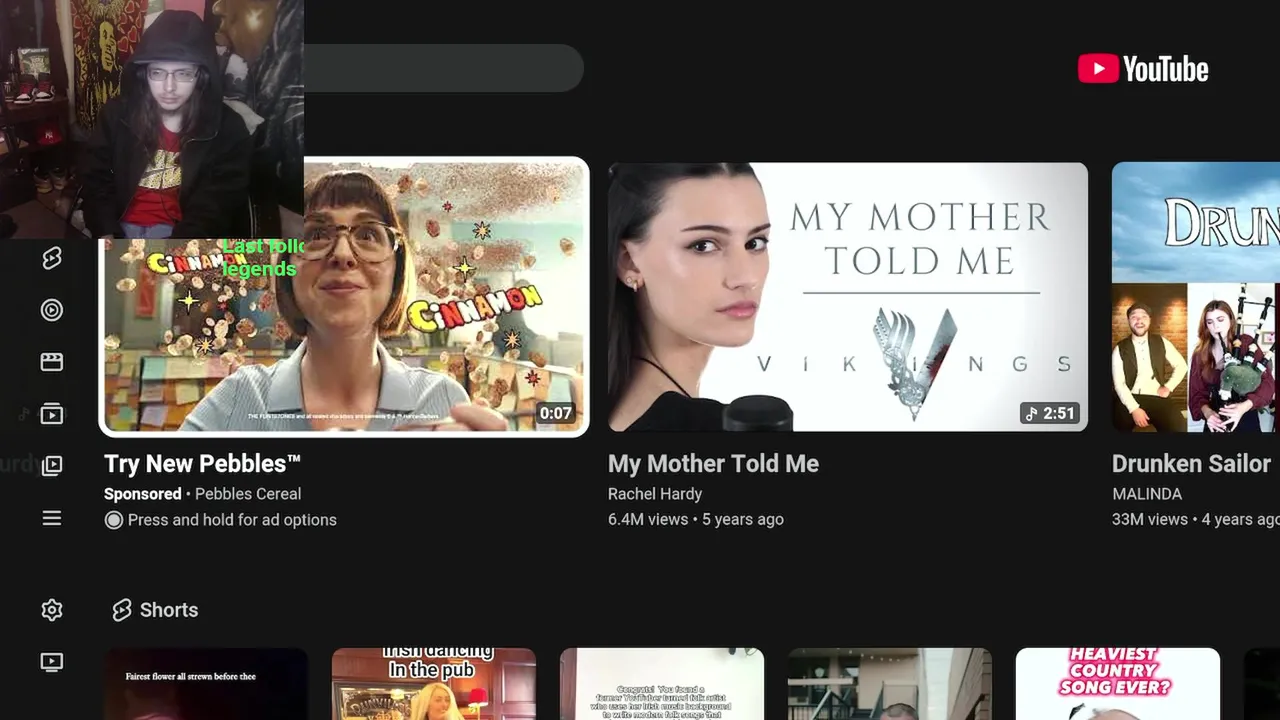Click the '33M views' text

[1150, 520]
